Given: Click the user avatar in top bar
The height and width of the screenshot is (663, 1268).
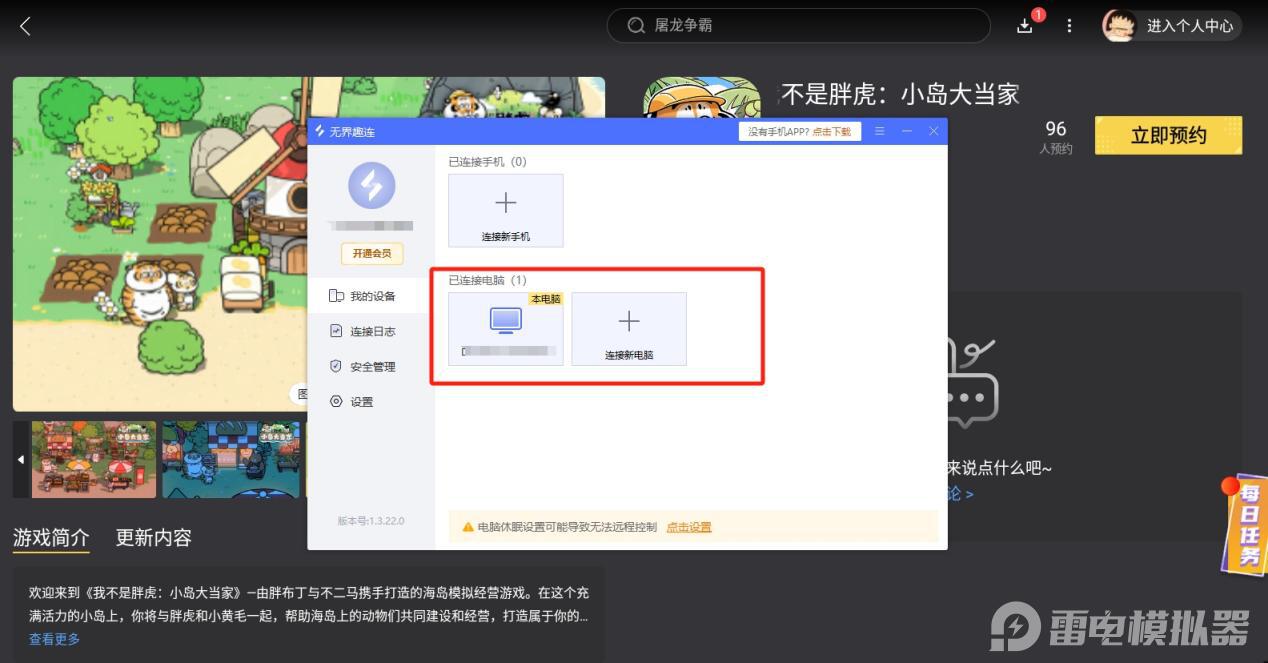Looking at the screenshot, I should [1118, 25].
